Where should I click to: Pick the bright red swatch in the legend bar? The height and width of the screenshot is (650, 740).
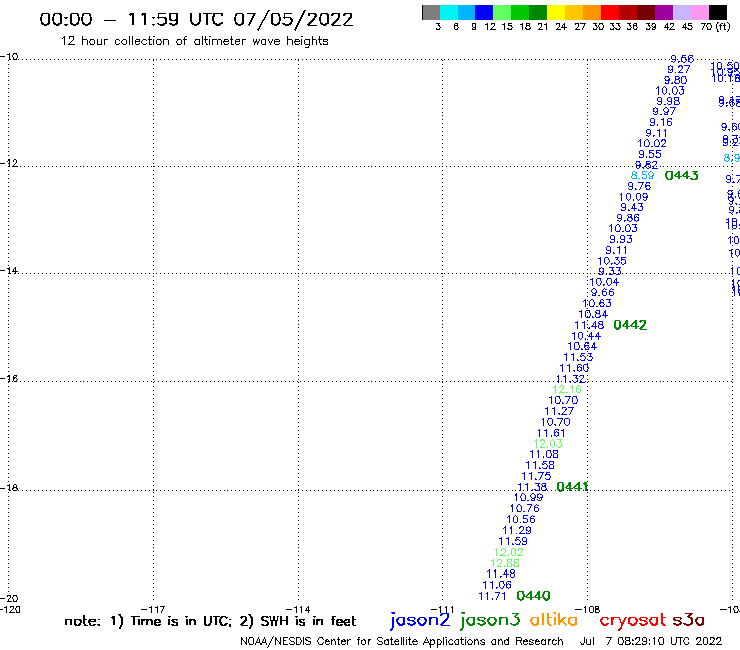(x=609, y=12)
